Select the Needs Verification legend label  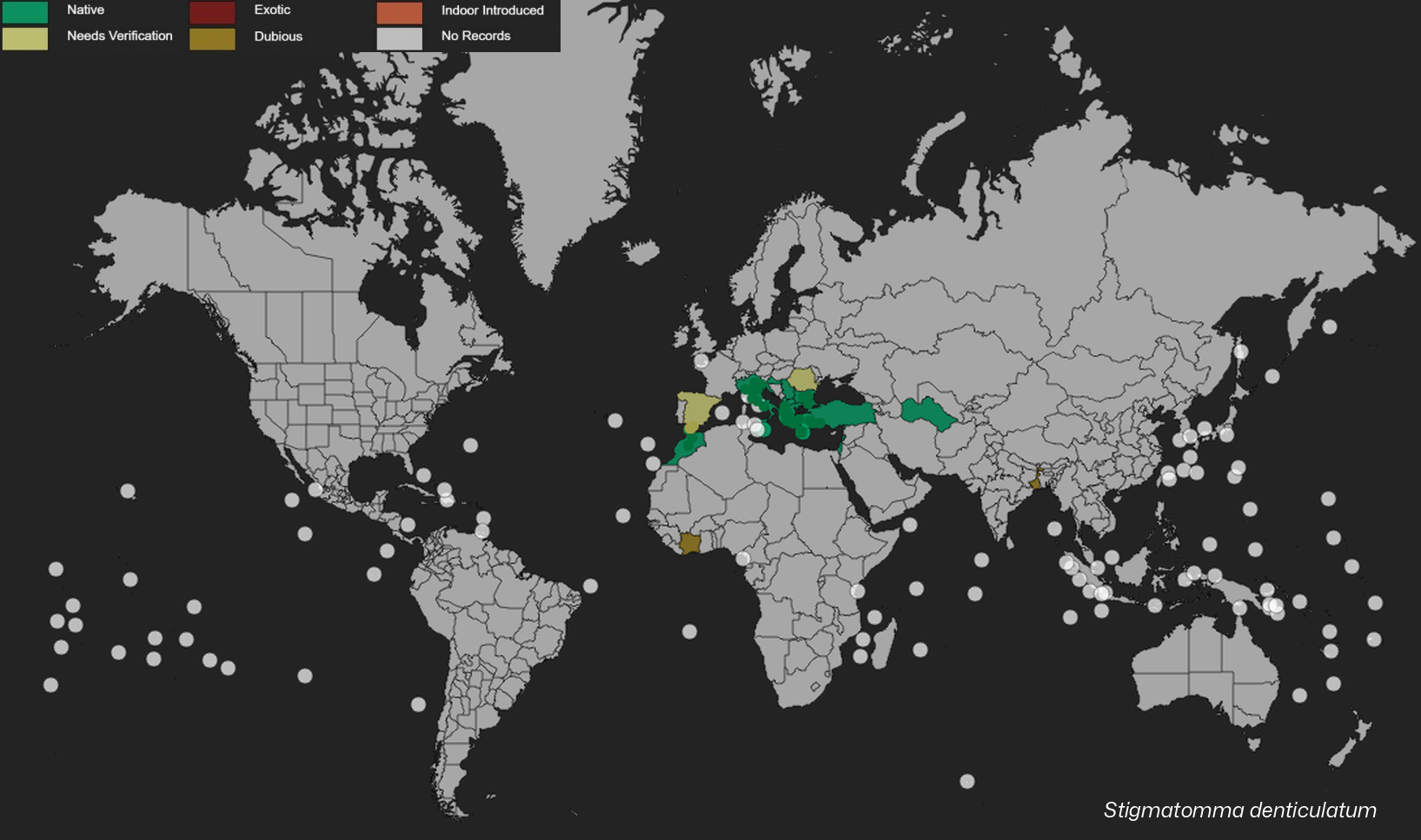coord(120,36)
